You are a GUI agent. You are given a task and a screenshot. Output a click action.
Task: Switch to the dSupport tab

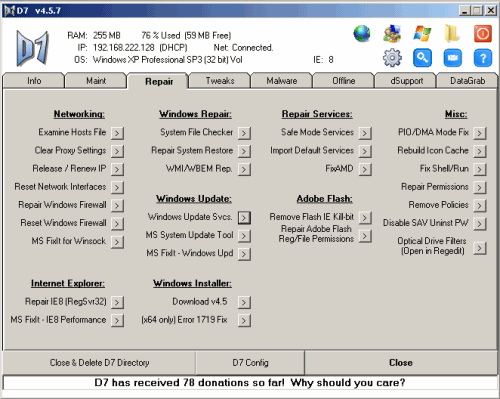(406, 81)
